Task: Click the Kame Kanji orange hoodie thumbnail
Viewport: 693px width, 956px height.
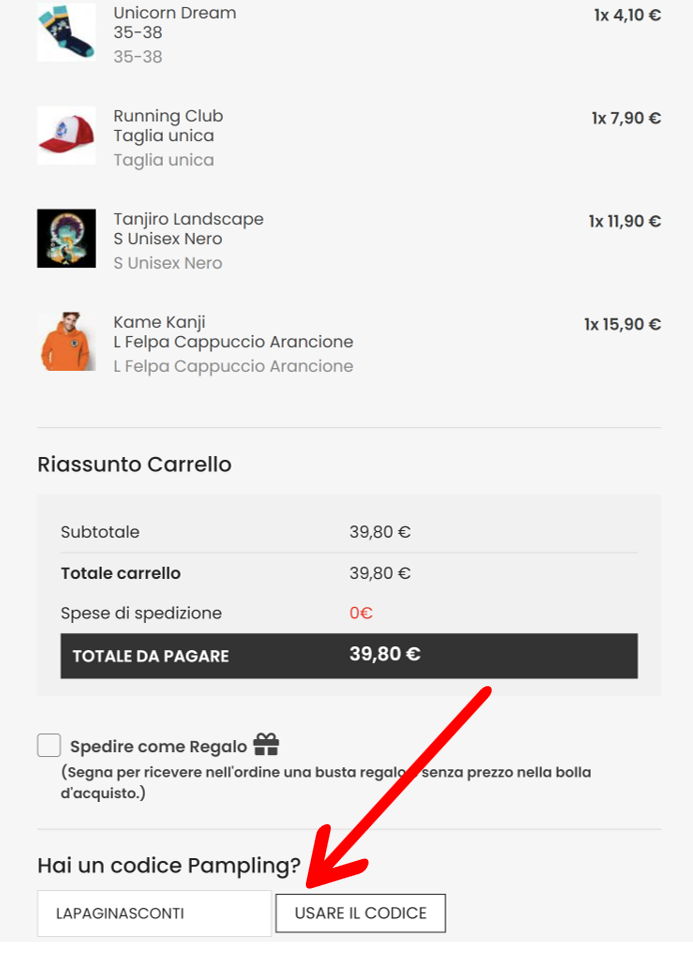Action: [66, 341]
